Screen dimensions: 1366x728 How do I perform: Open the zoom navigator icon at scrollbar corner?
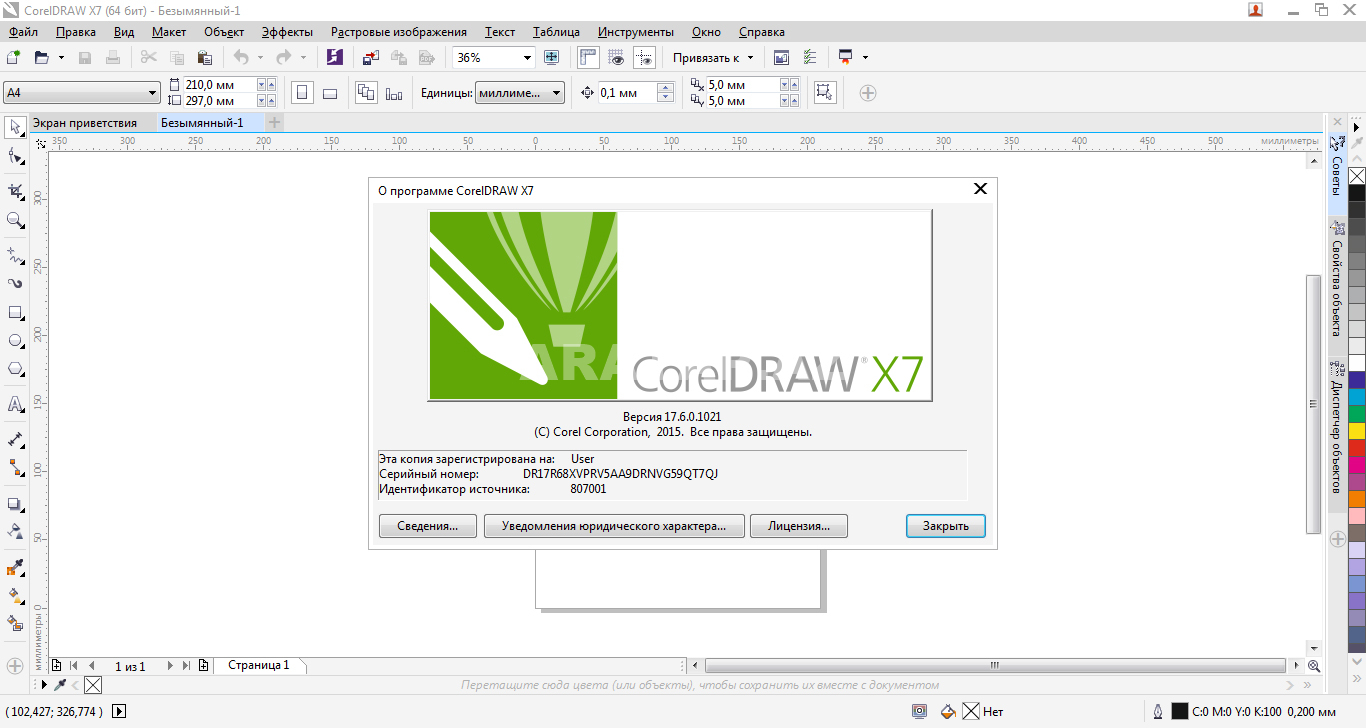point(1314,666)
